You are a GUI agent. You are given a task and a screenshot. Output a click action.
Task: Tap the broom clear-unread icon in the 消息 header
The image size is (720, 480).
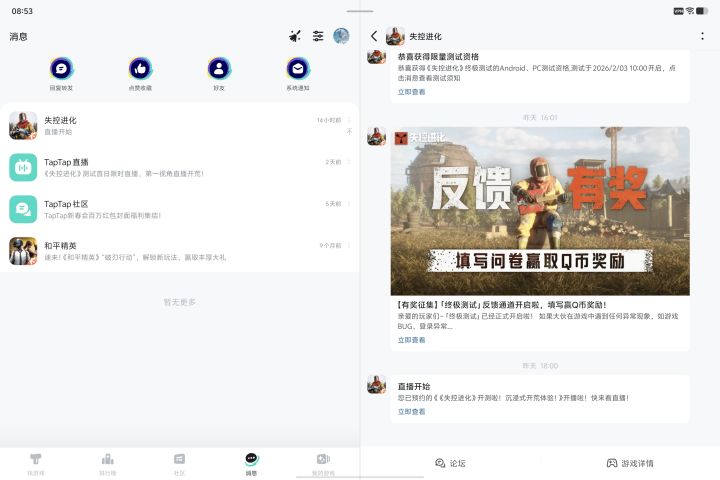[x=295, y=36]
